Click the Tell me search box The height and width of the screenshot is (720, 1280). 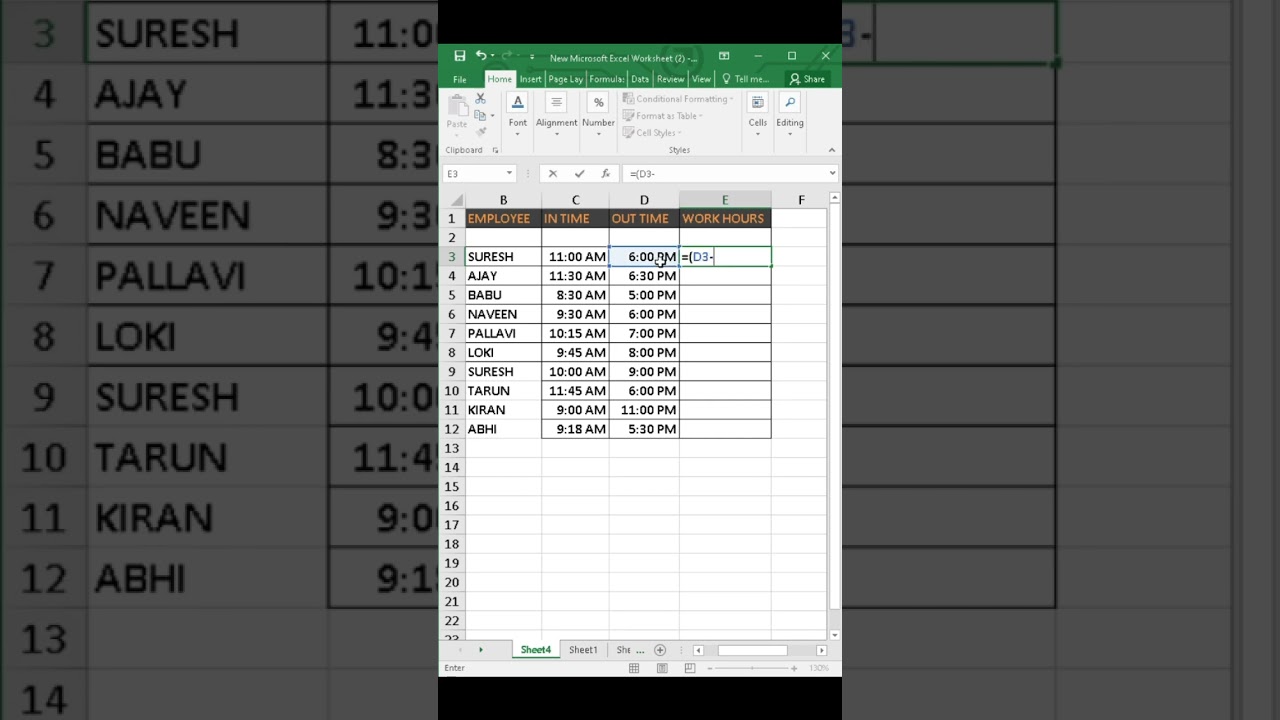(x=747, y=79)
